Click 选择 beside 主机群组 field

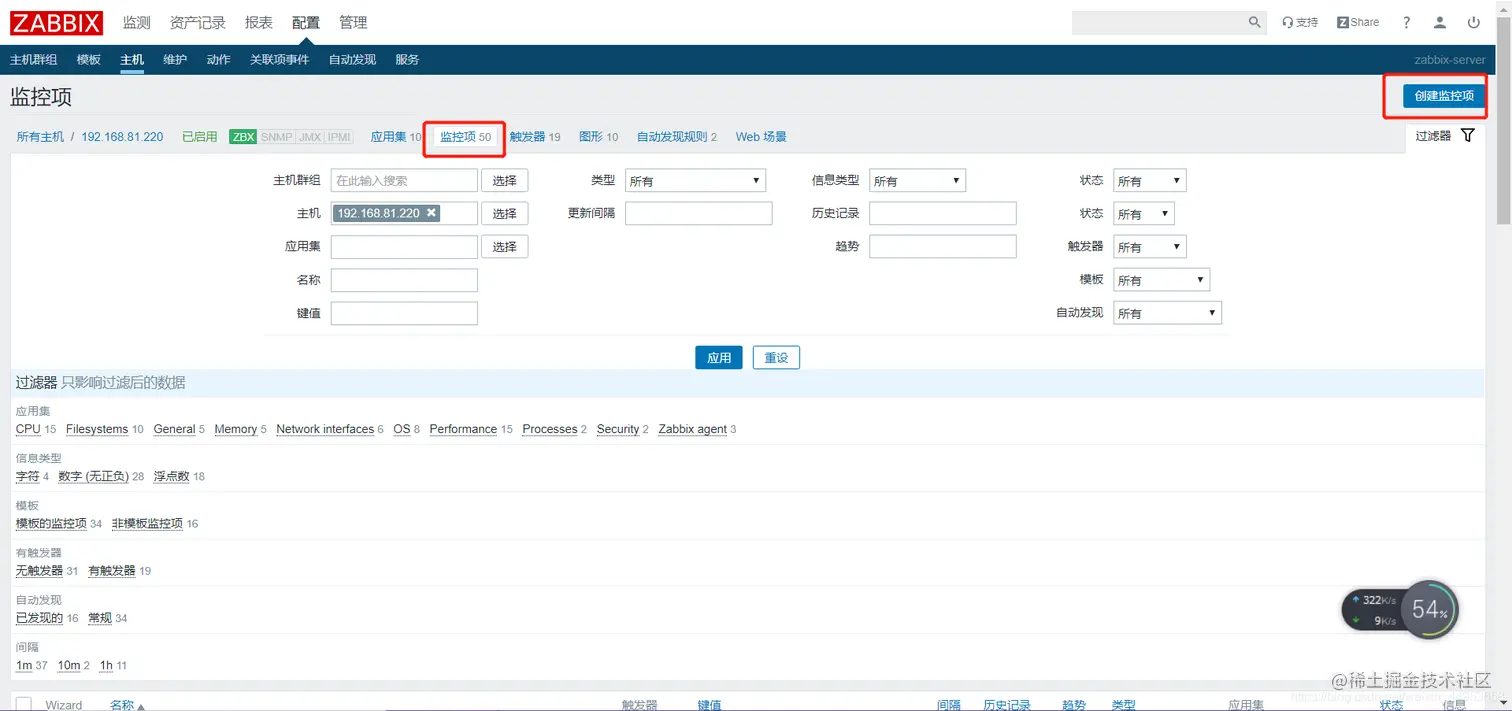click(x=505, y=181)
